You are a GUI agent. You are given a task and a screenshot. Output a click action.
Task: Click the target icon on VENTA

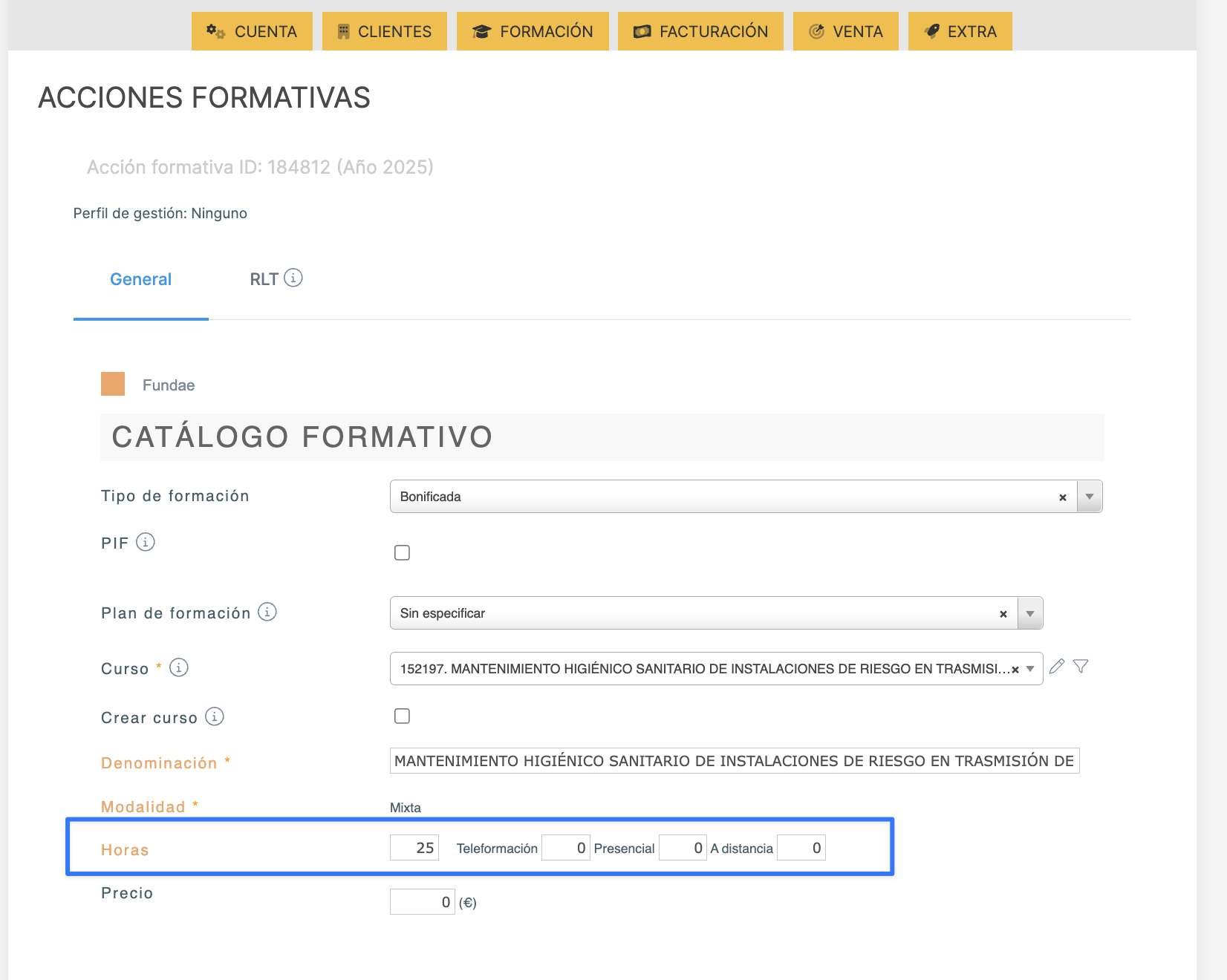(816, 31)
